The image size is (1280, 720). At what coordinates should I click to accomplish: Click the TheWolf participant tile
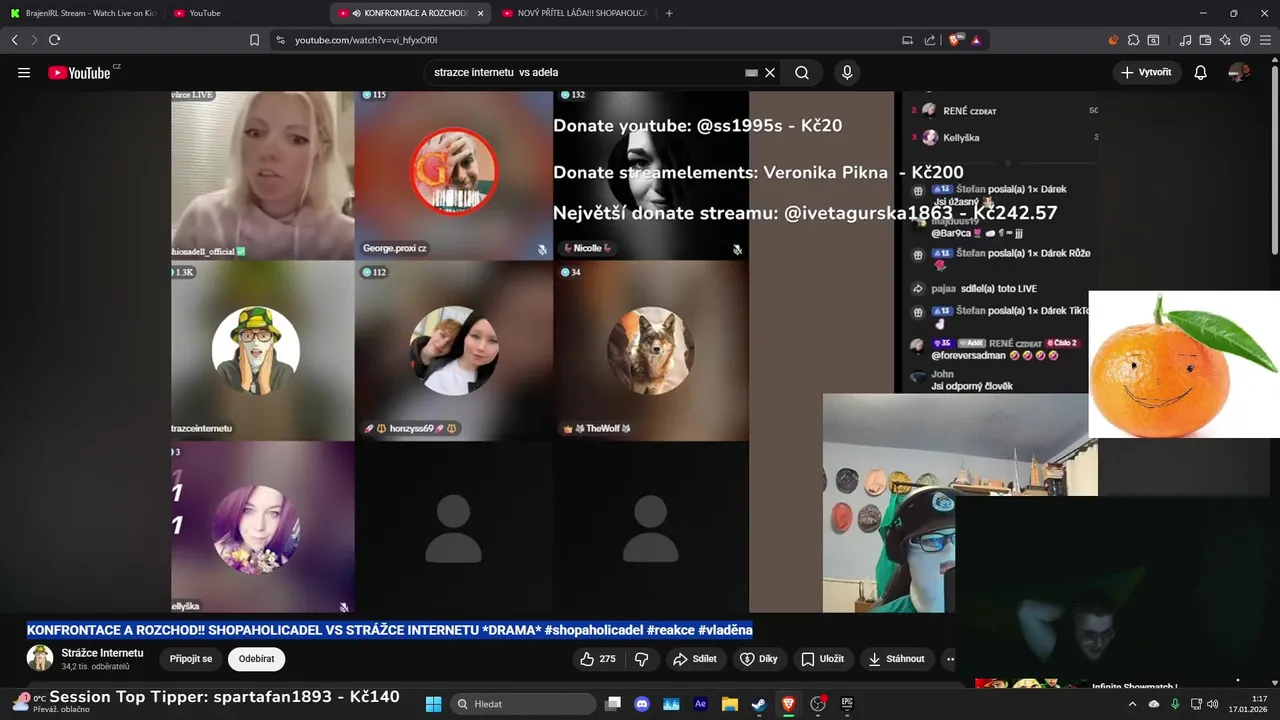coord(651,351)
